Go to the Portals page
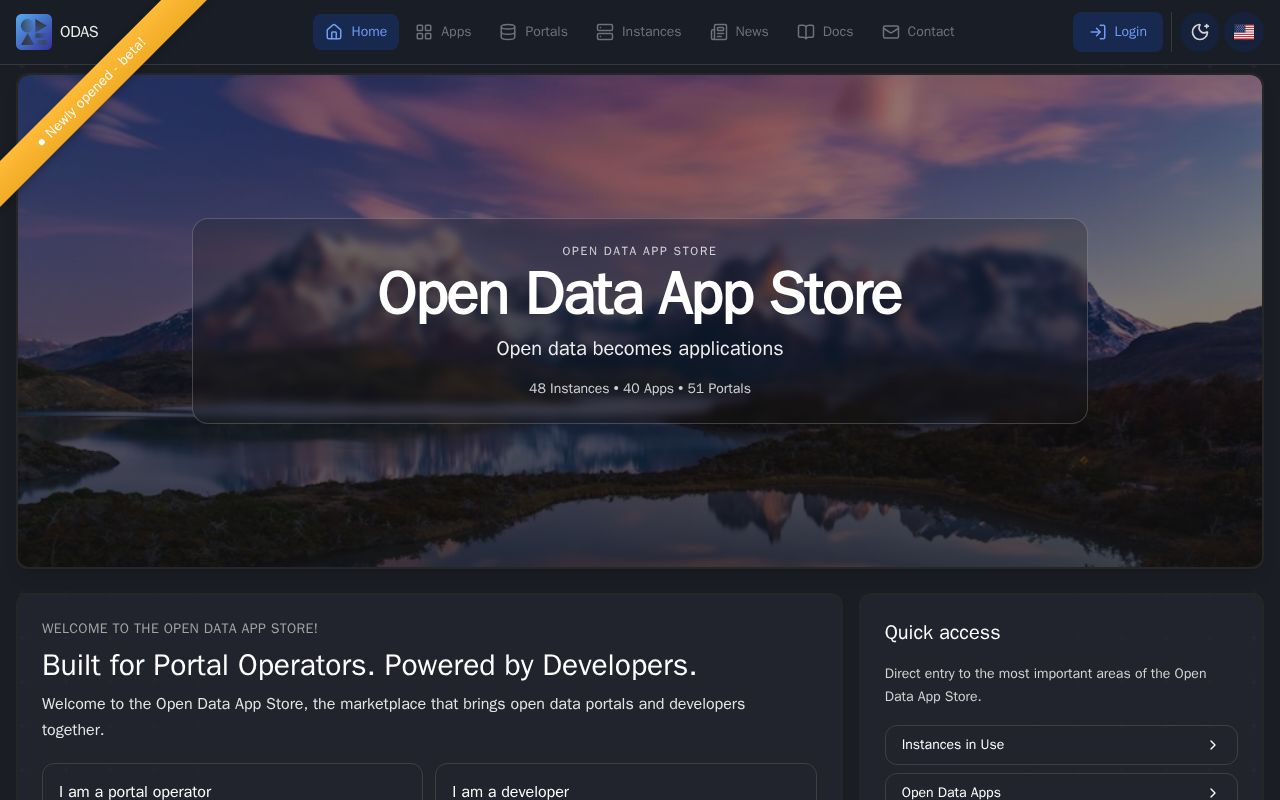Viewport: 1280px width, 800px height. click(533, 32)
